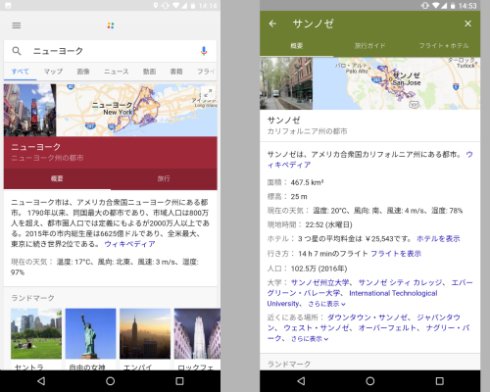Open the hamburger menu in the left phone

click(16, 25)
